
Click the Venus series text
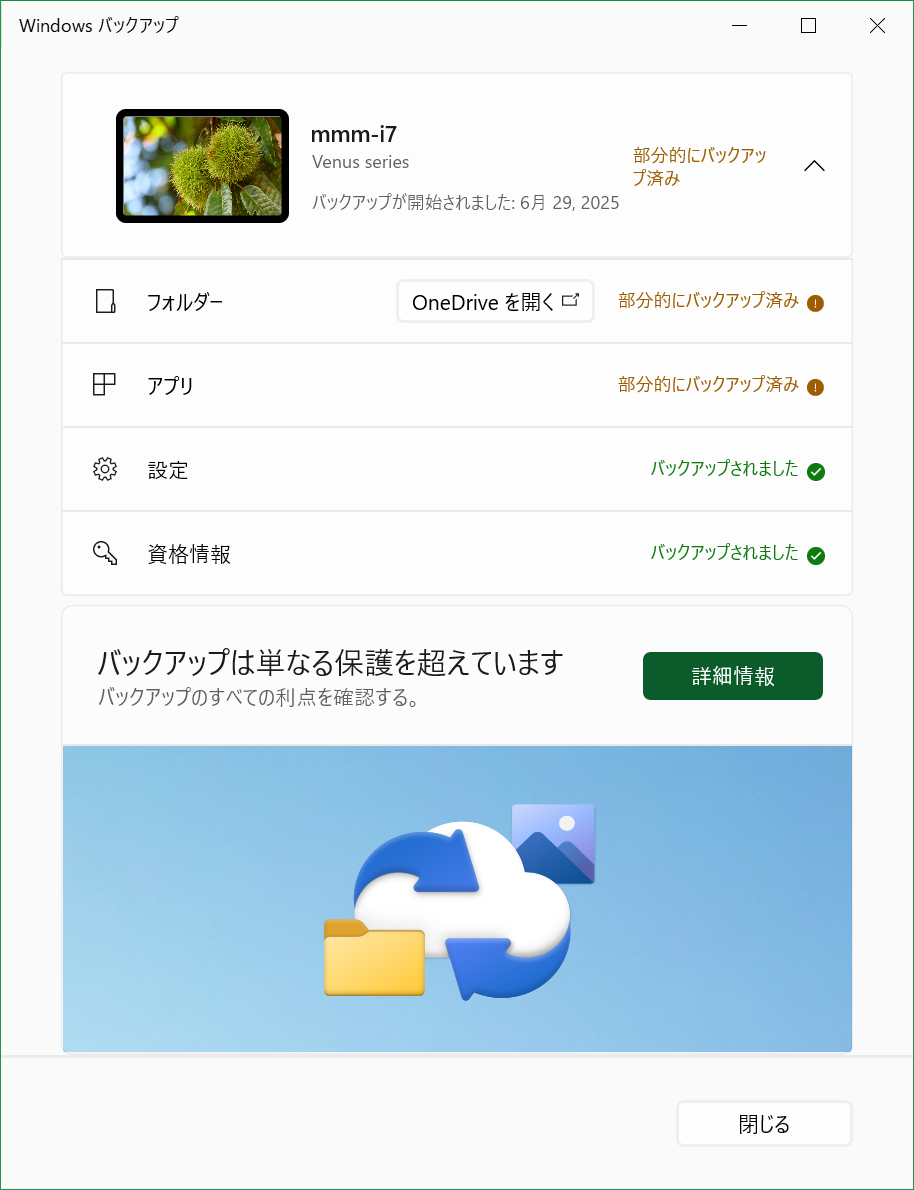[361, 162]
